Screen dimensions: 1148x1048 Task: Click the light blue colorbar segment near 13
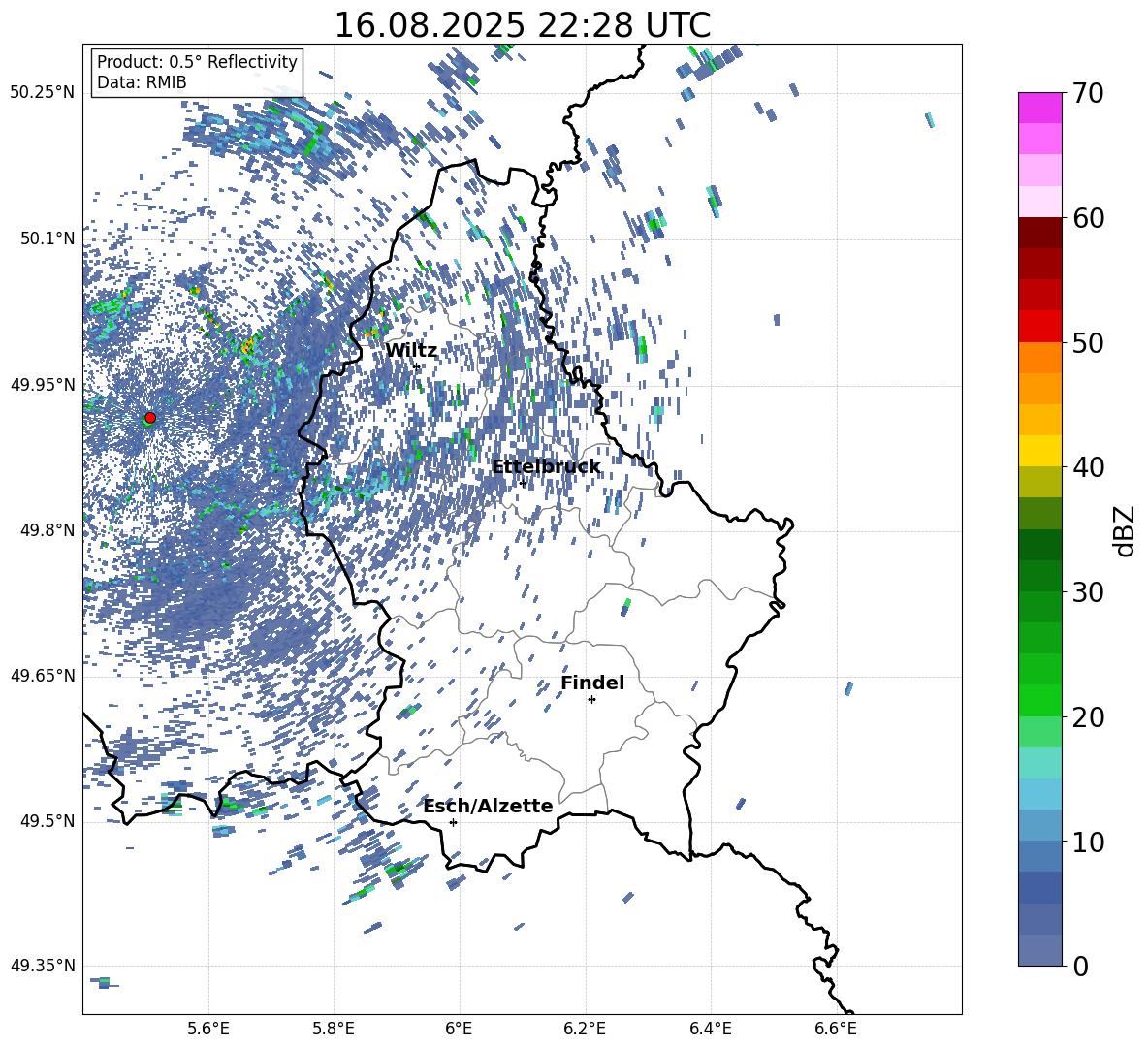pyautogui.click(x=1040, y=794)
